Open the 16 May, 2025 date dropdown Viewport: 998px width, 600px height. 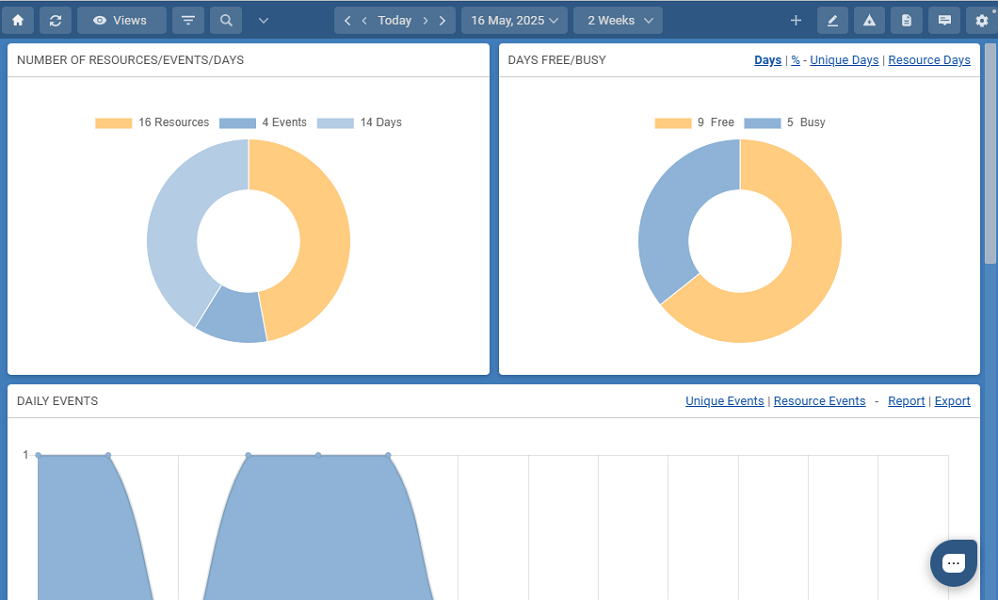pos(514,20)
